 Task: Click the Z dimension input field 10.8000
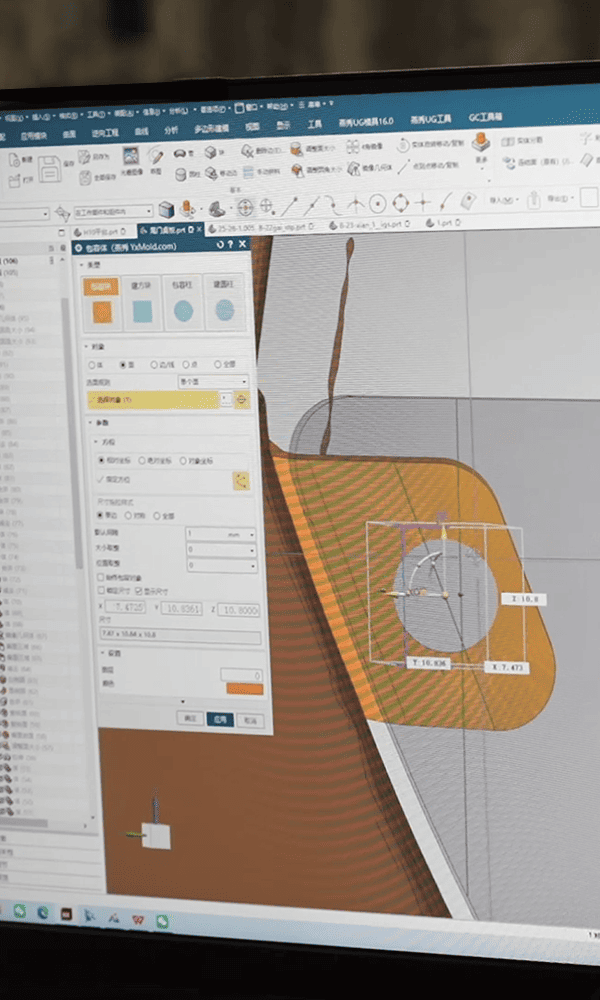(x=238, y=610)
